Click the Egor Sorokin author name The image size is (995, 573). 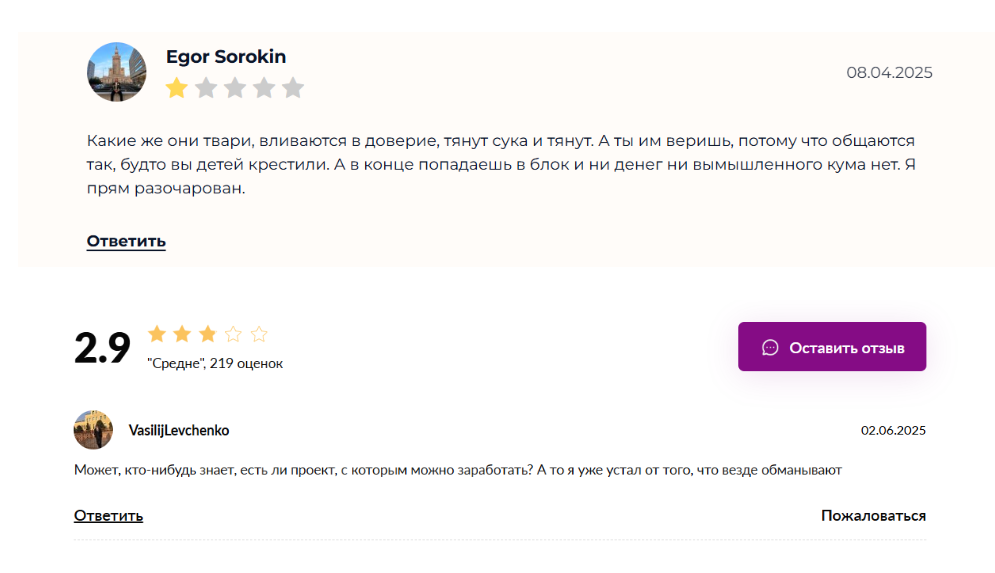(x=226, y=57)
